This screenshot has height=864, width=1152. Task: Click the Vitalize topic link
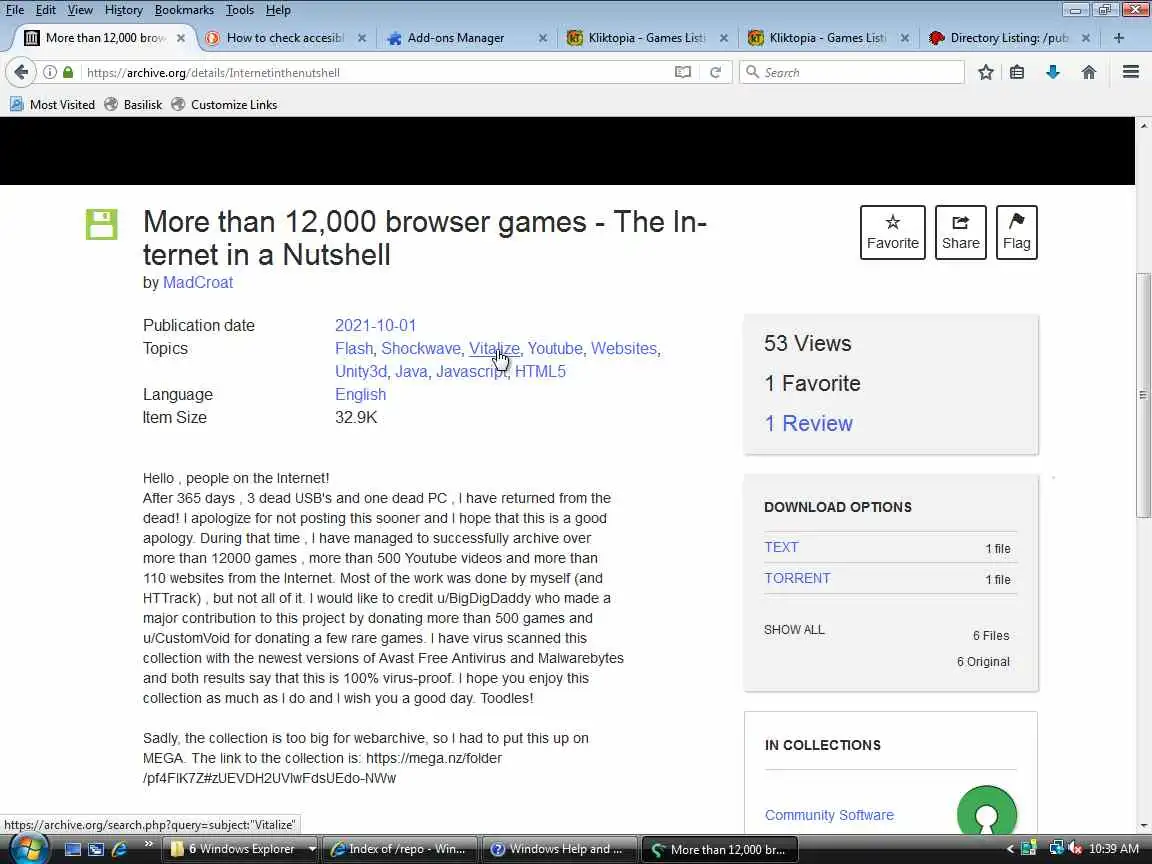(x=494, y=349)
